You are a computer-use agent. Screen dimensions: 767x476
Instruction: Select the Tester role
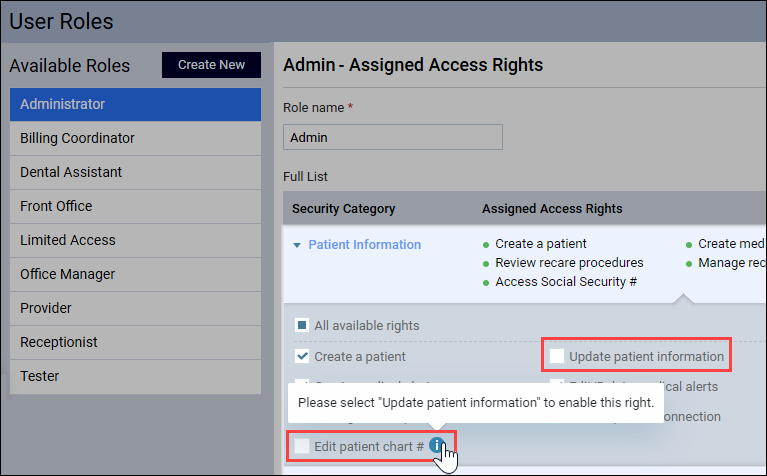click(x=135, y=376)
